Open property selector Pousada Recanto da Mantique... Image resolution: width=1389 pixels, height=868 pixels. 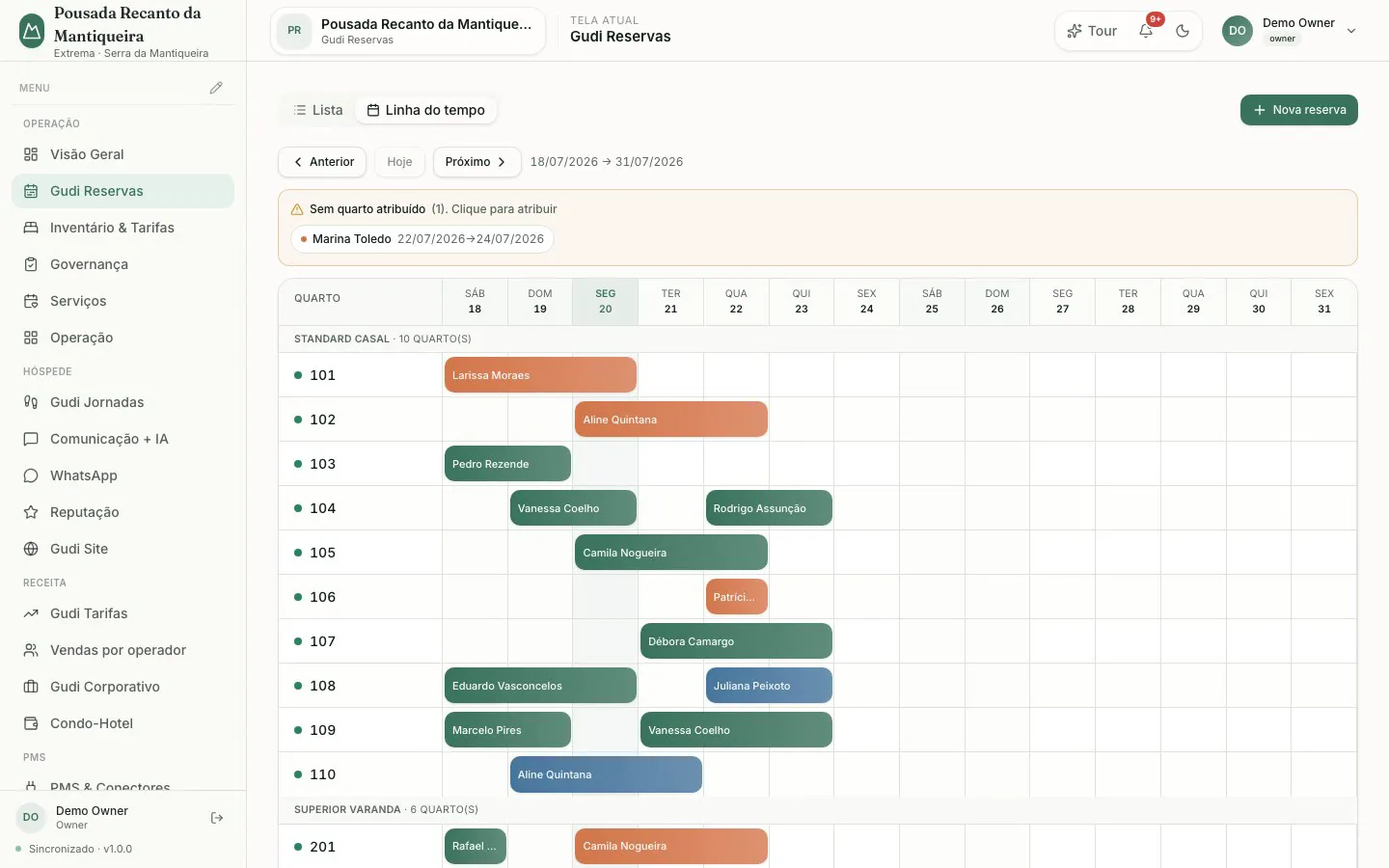[408, 31]
